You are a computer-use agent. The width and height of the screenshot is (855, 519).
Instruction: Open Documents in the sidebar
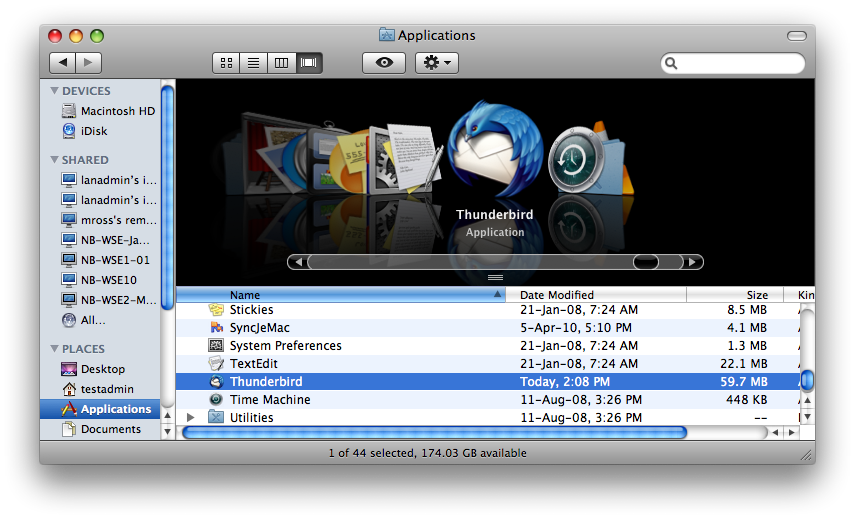101,429
